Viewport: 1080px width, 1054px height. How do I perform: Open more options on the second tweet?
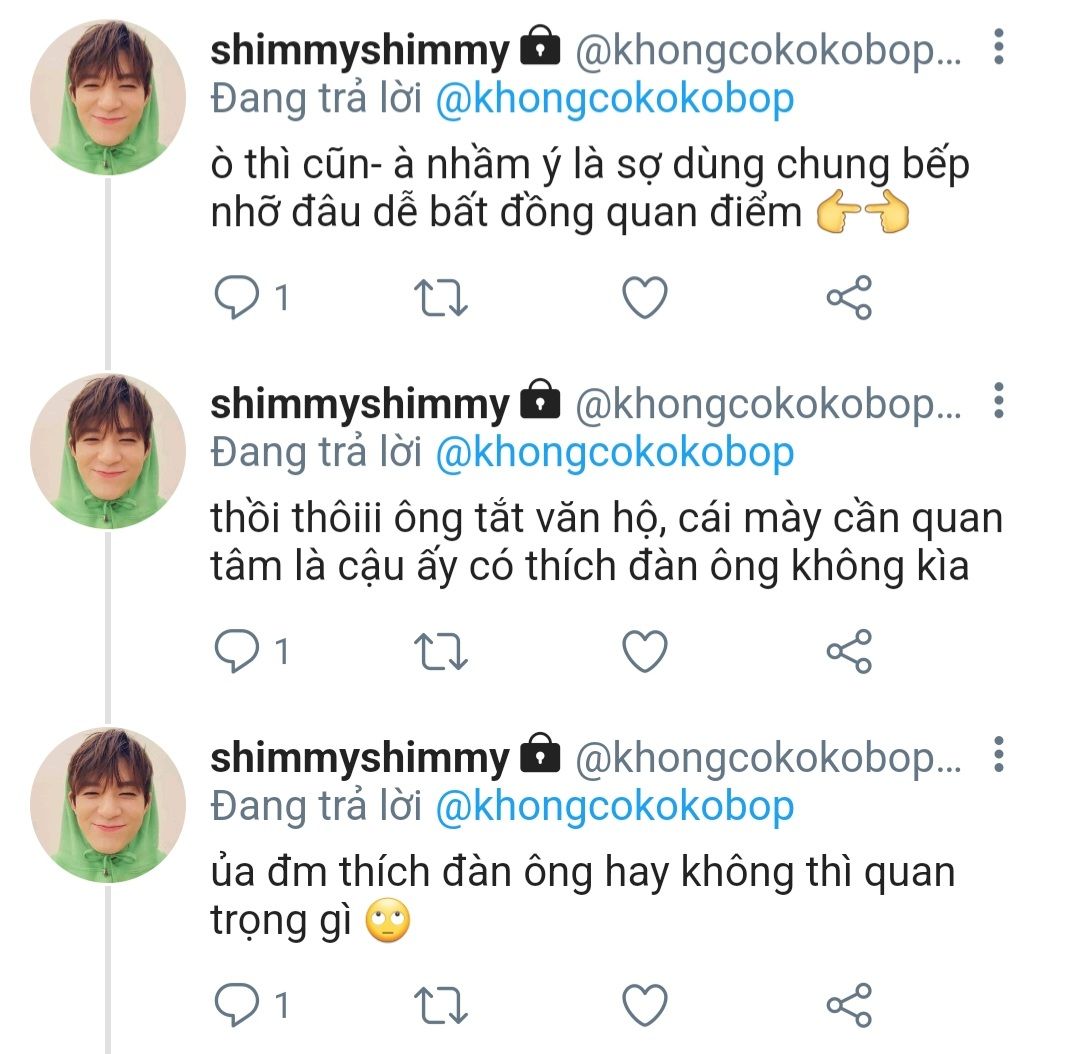coord(998,401)
